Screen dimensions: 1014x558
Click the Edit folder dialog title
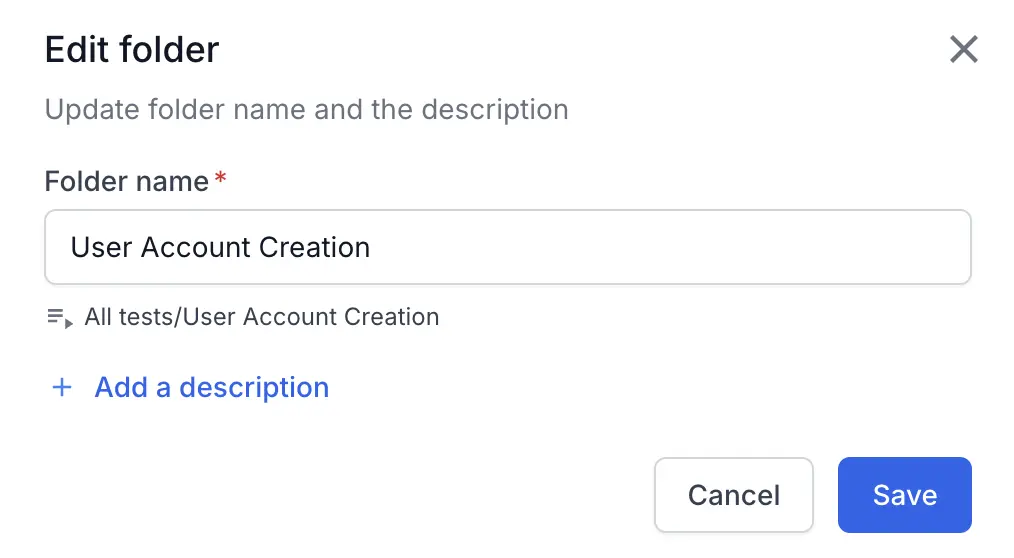coord(132,50)
